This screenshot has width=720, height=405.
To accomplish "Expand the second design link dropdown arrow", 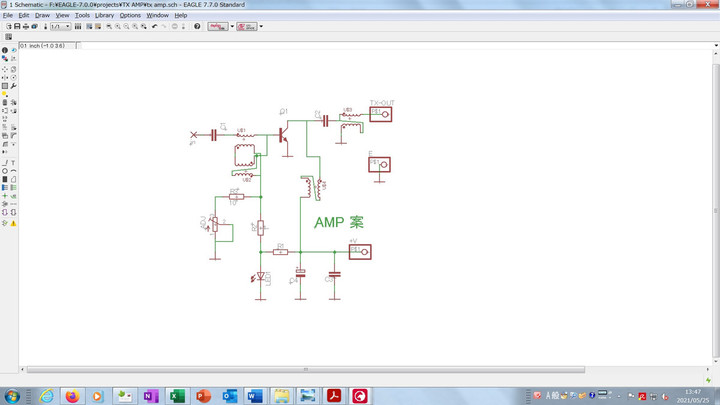I will coord(261,26).
